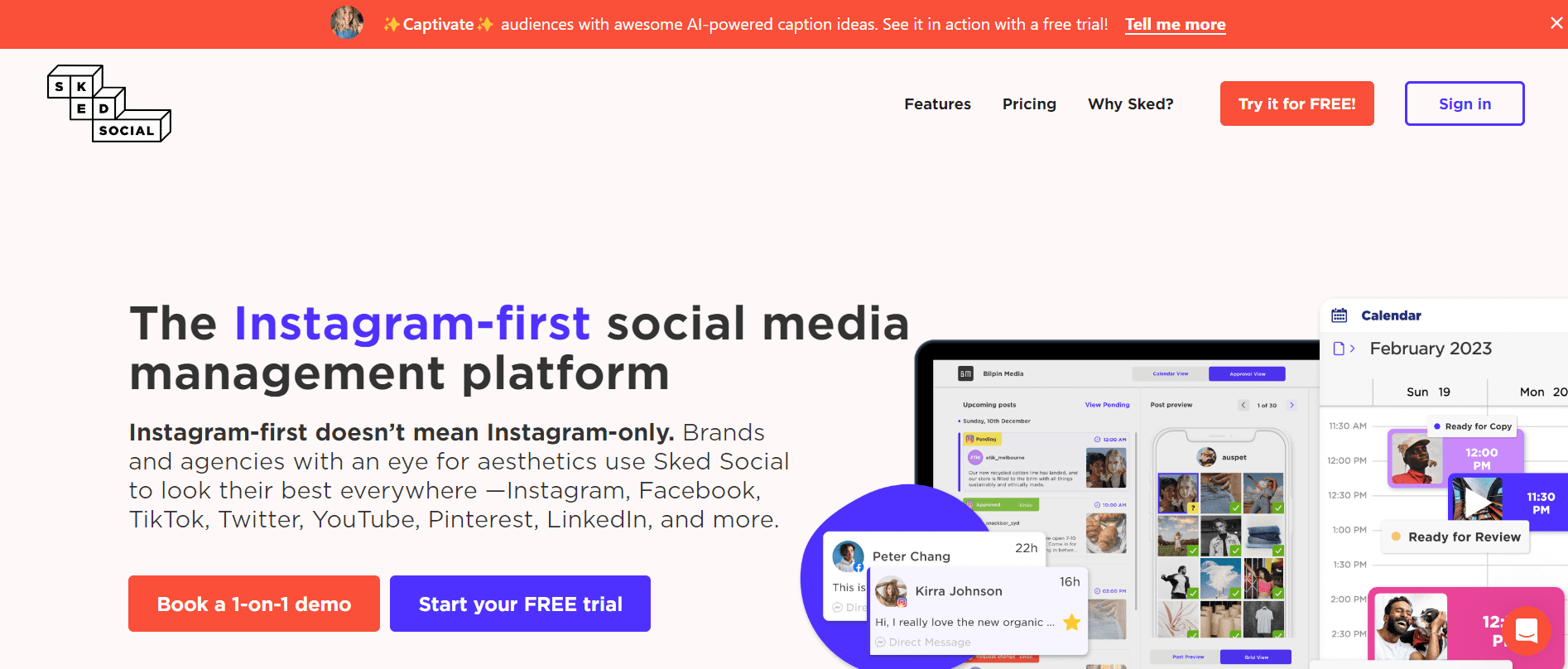
Task: Expand the chevron next to February 2023
Action: (1351, 349)
